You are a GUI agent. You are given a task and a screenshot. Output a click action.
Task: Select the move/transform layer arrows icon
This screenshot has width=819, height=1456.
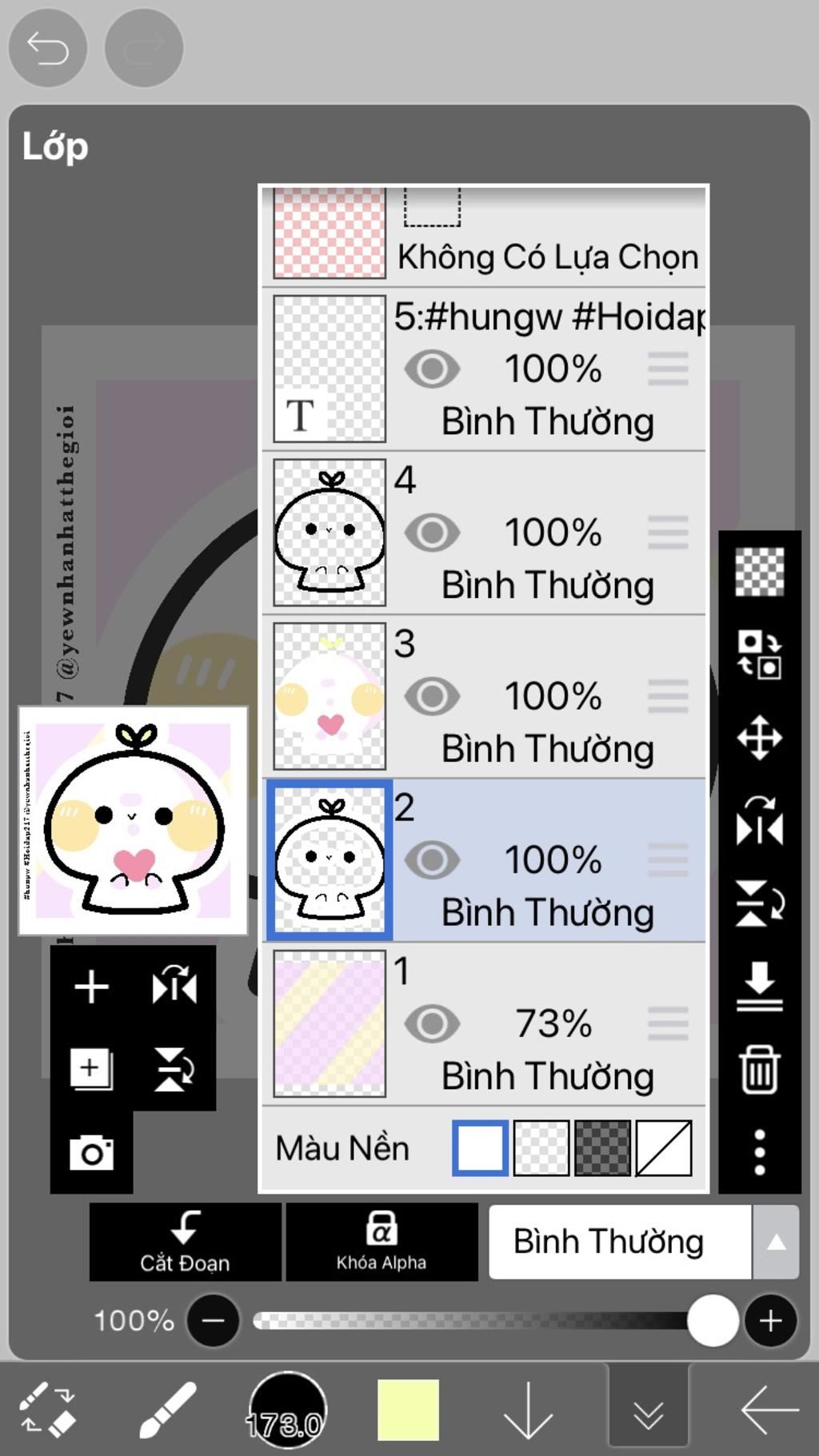[x=759, y=737]
